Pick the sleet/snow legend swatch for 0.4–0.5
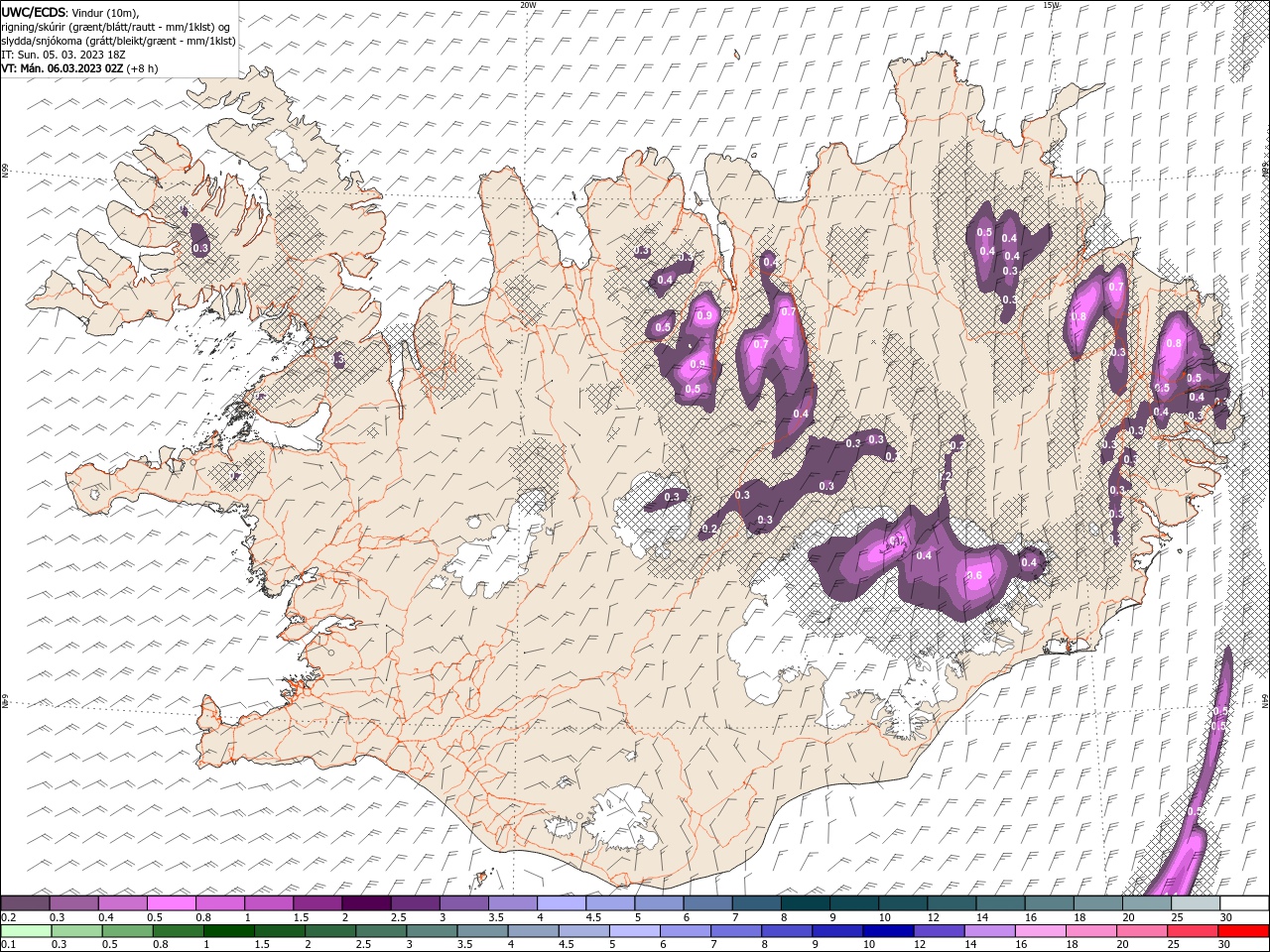This screenshot has width=1270, height=952. pos(123,902)
